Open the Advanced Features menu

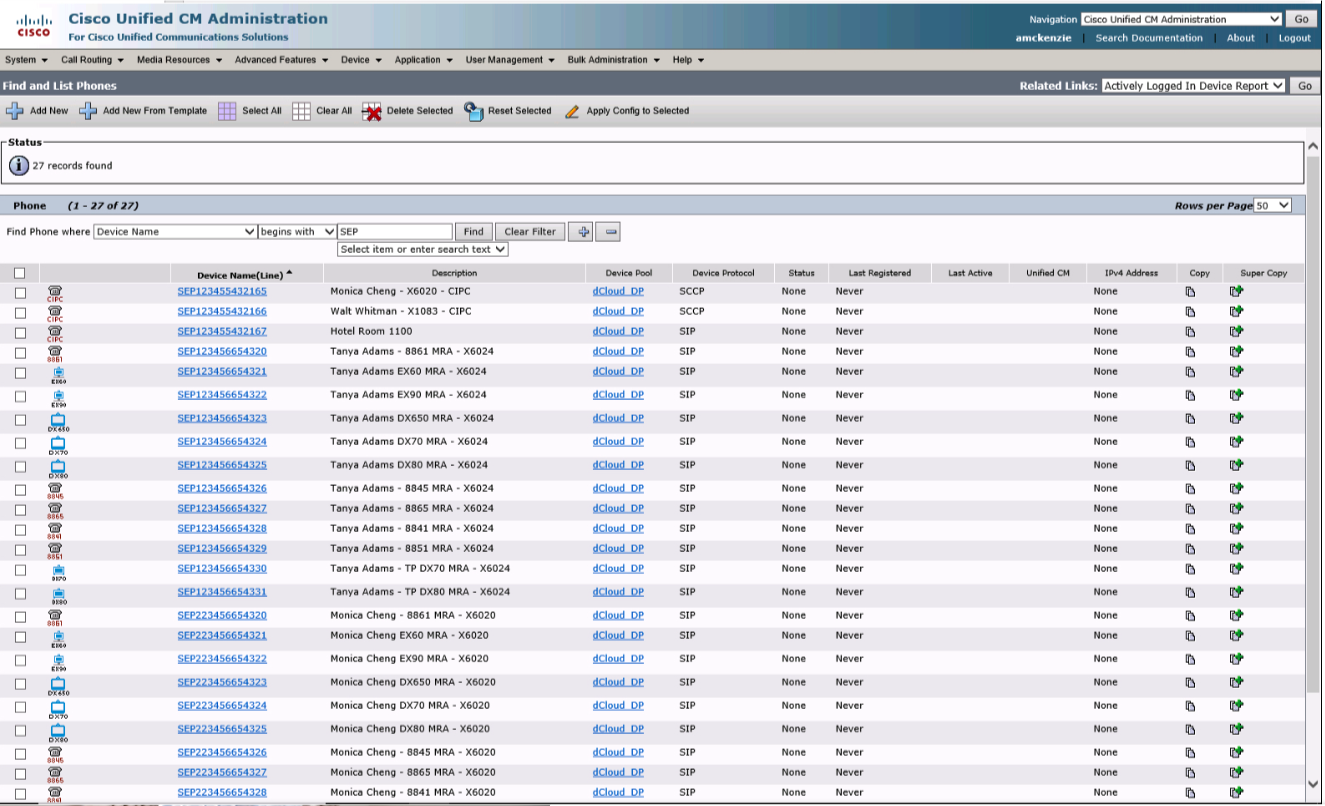281,60
